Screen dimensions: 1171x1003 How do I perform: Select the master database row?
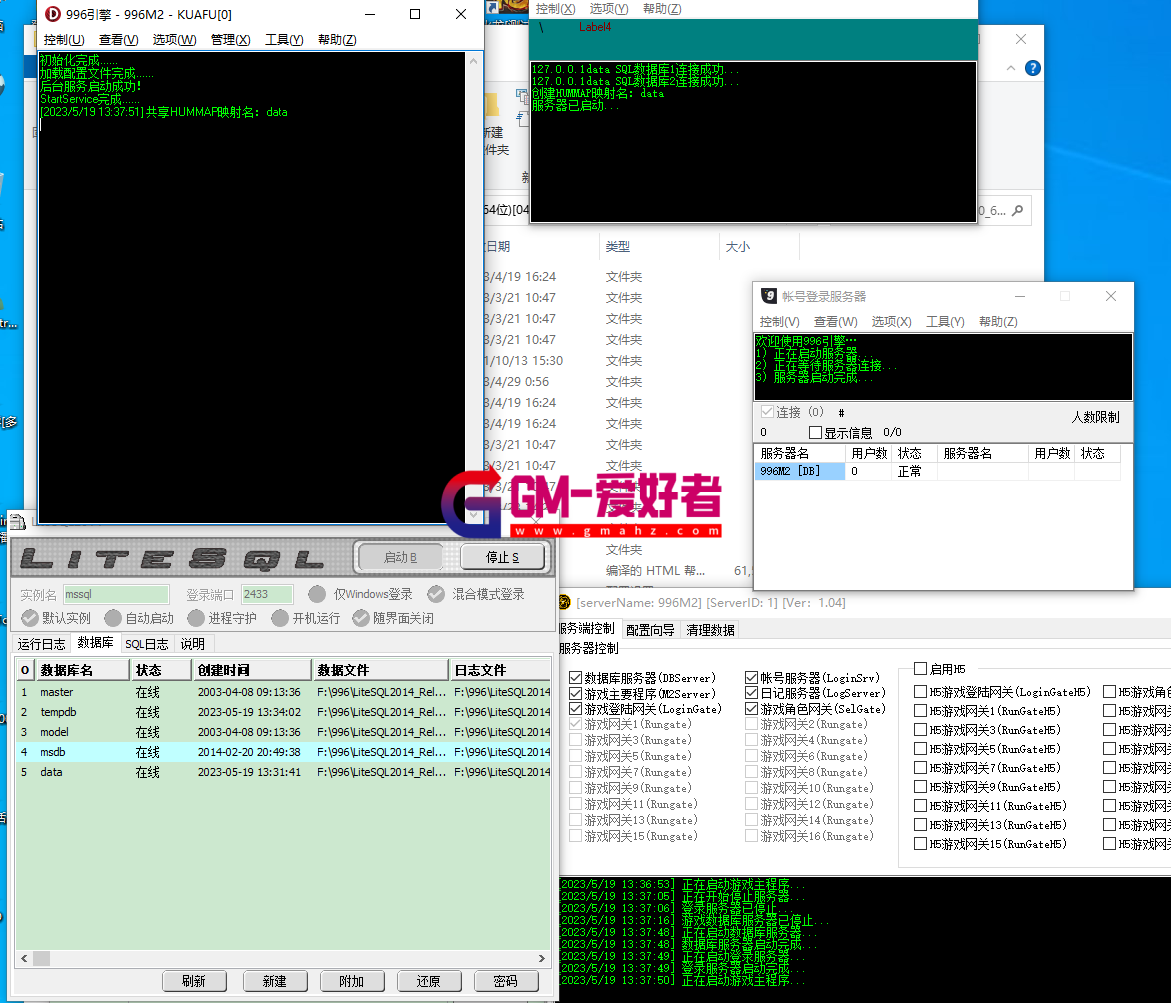tap(284, 692)
